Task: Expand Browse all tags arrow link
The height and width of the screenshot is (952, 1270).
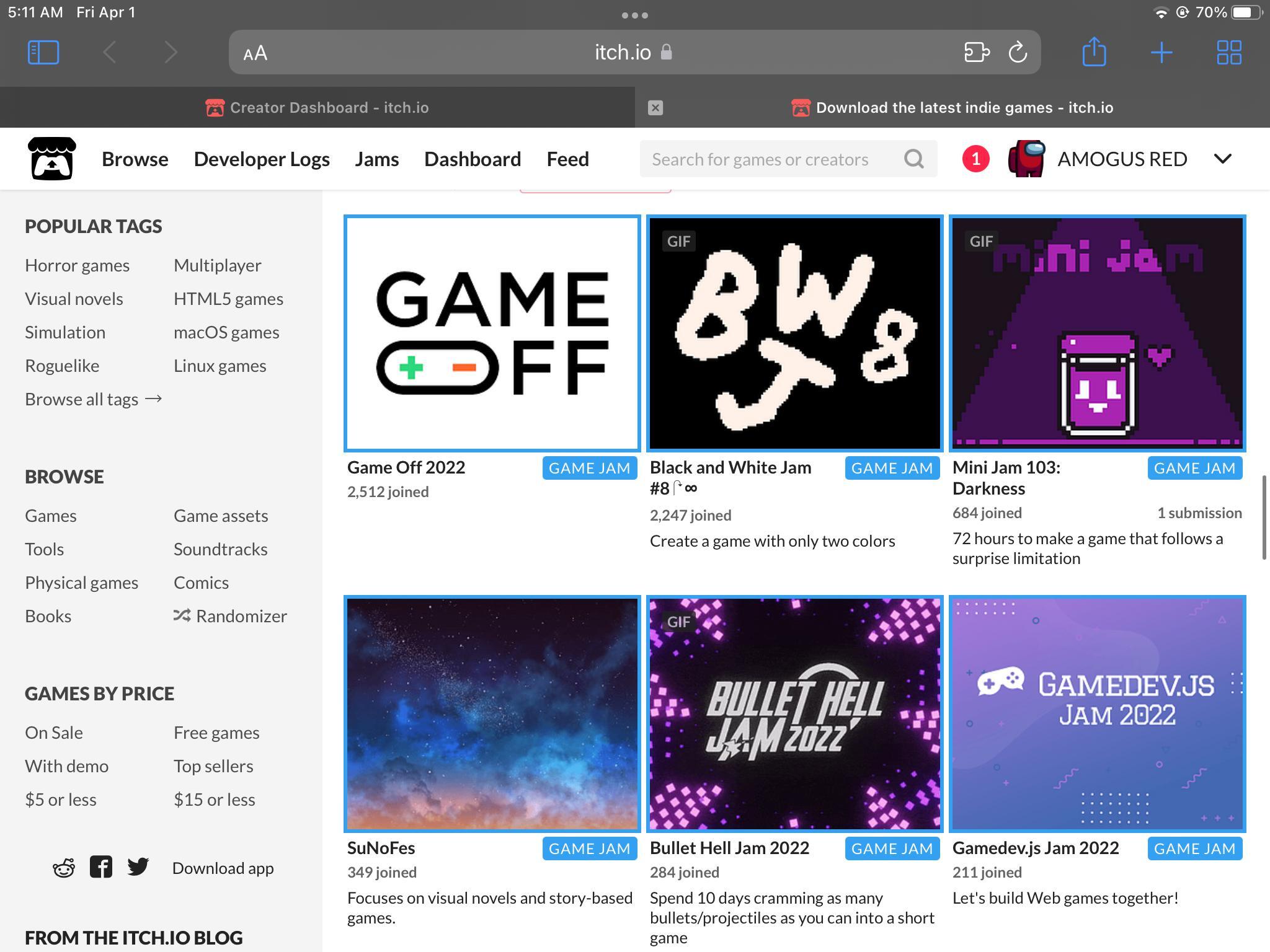Action: 93,398
